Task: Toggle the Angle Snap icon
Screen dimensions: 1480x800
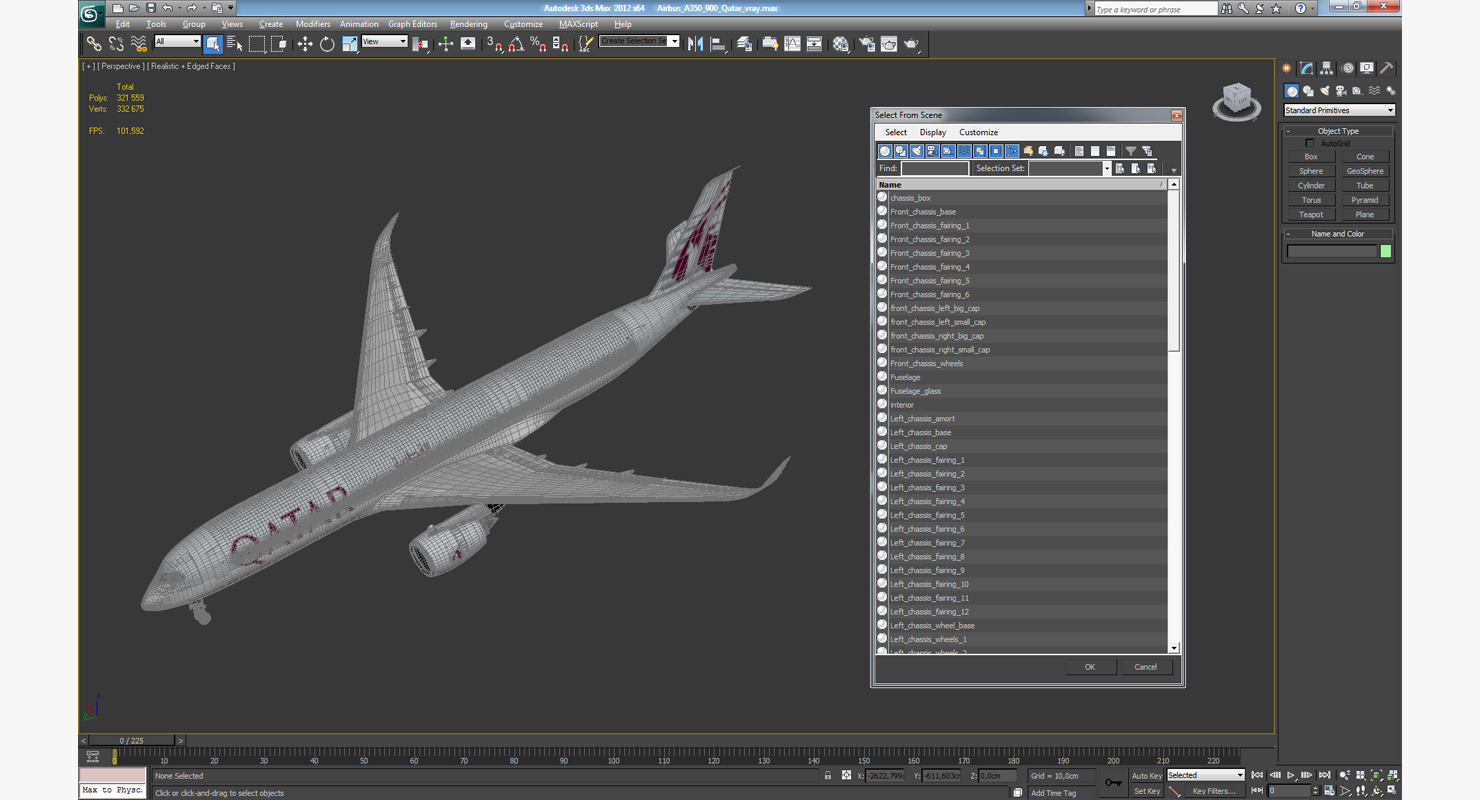Action: click(516, 44)
